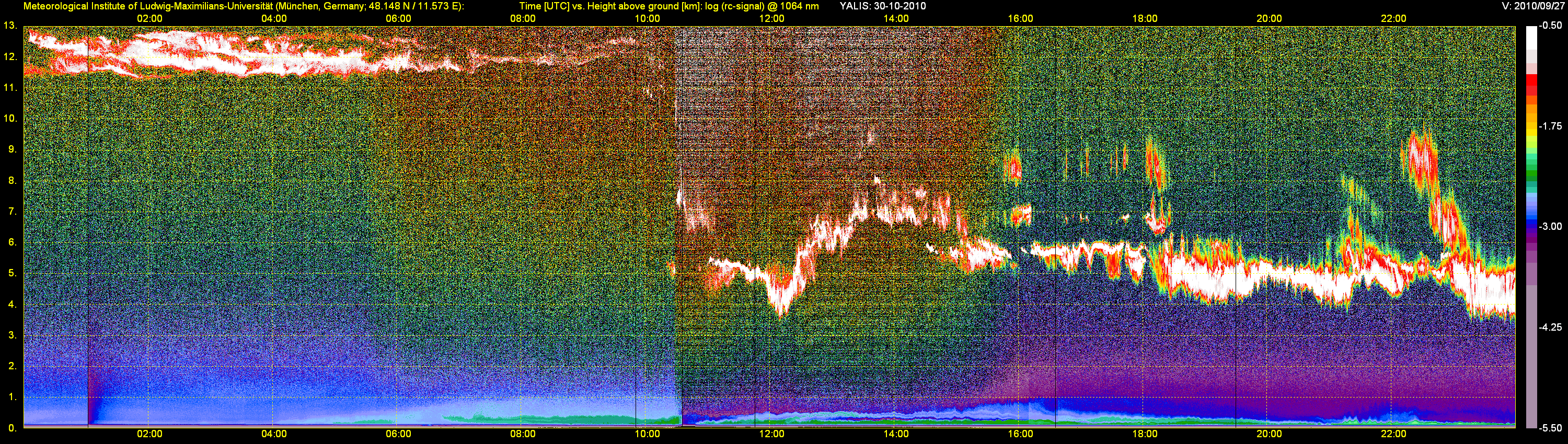Image resolution: width=1568 pixels, height=444 pixels.
Task: Click '04:00' on the bottom time axis
Action: point(274,434)
